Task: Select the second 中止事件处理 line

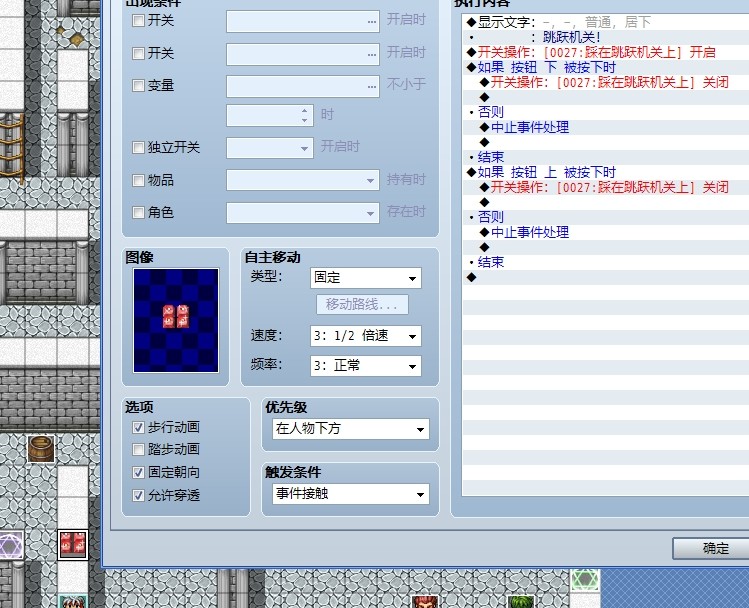Action: pyautogui.click(x=605, y=233)
